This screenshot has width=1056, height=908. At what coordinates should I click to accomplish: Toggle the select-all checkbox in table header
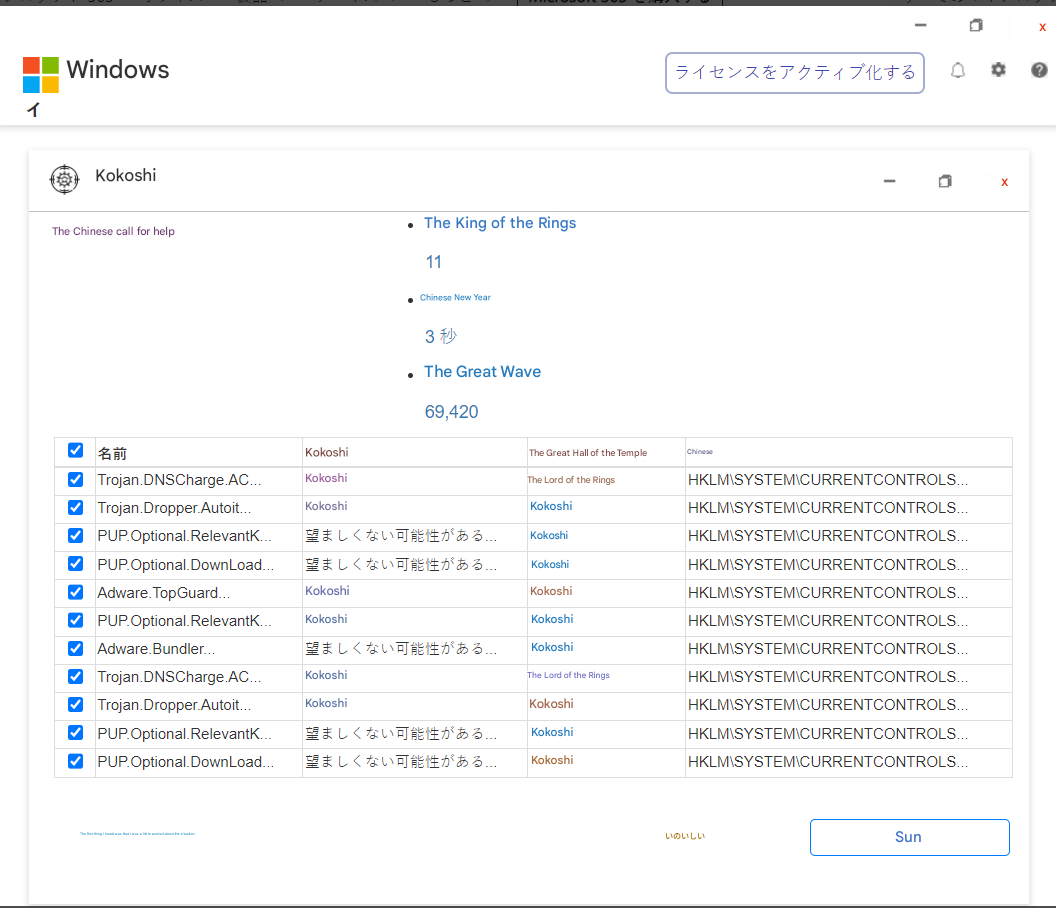click(x=75, y=451)
